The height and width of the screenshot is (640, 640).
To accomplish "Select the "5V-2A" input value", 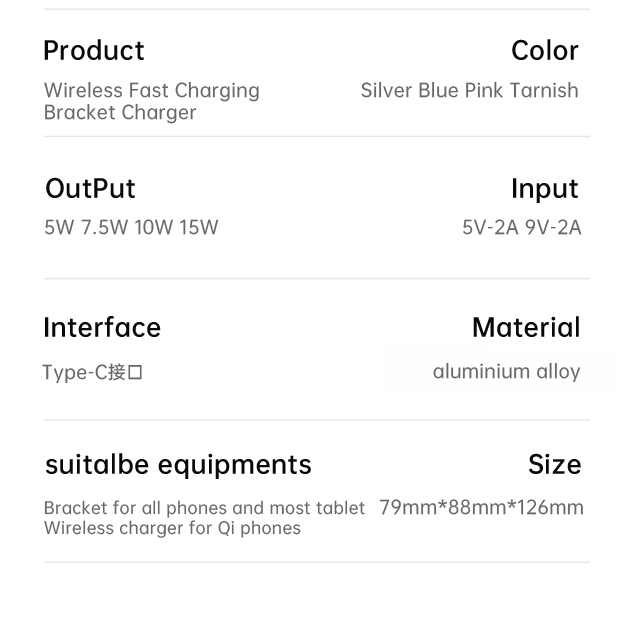I will click(x=490, y=227).
